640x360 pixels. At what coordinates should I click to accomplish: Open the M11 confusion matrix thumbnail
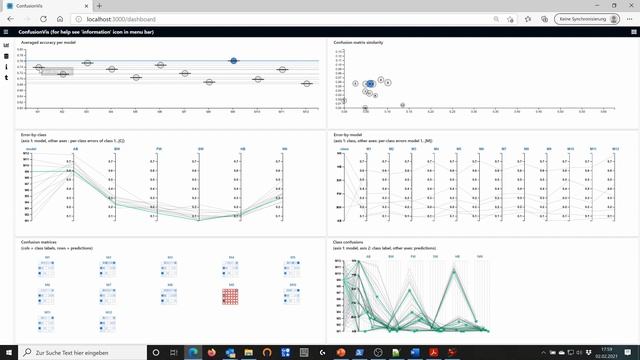[x=46, y=323]
